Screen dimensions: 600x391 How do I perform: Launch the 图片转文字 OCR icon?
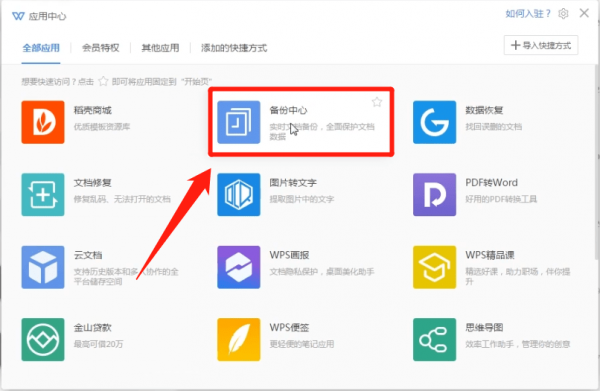click(239, 195)
